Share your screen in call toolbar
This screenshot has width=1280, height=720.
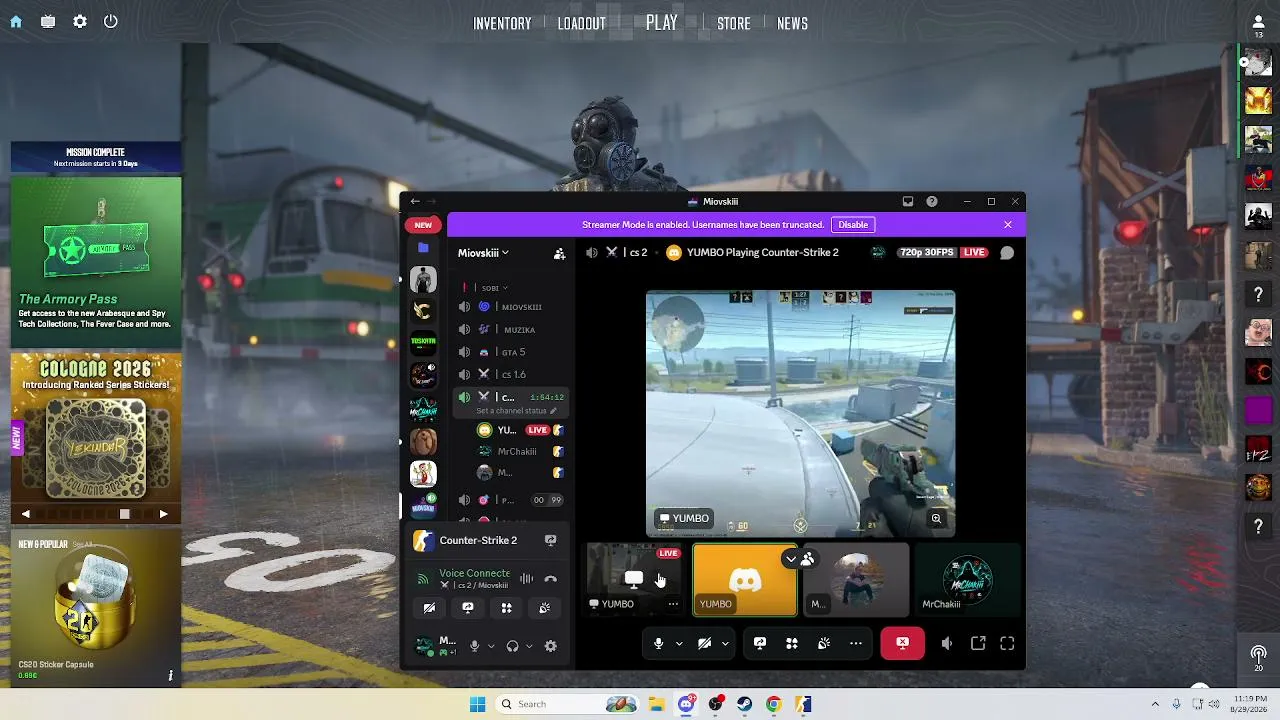pos(760,644)
